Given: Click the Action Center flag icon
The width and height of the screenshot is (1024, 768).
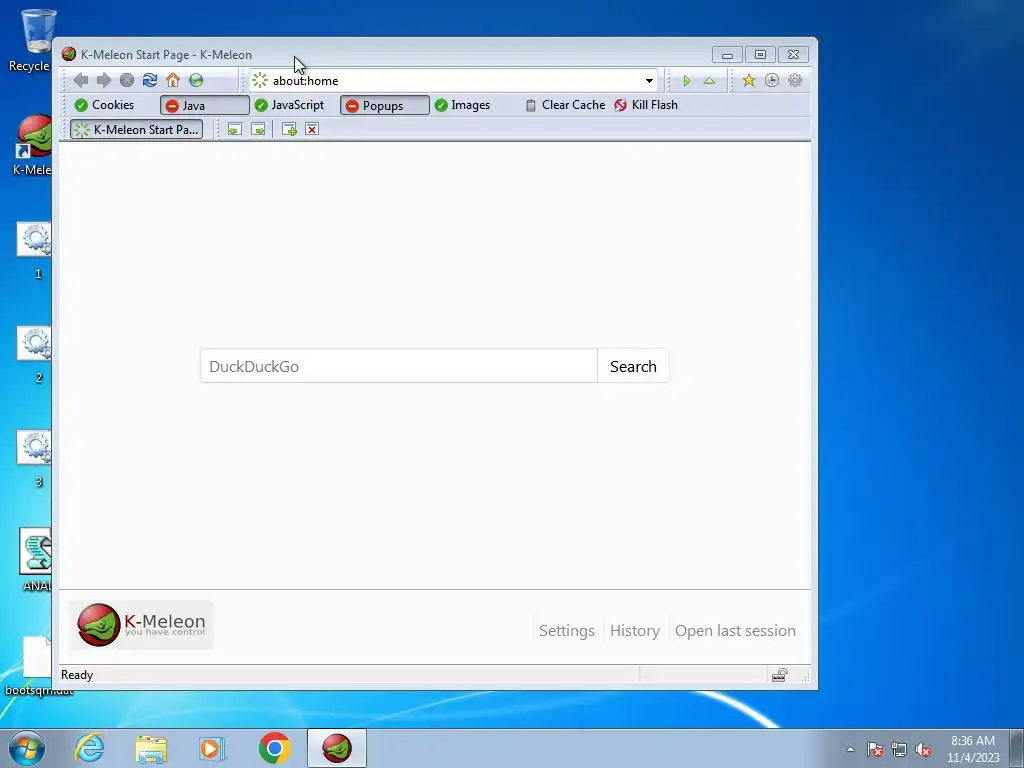Looking at the screenshot, I should [875, 749].
